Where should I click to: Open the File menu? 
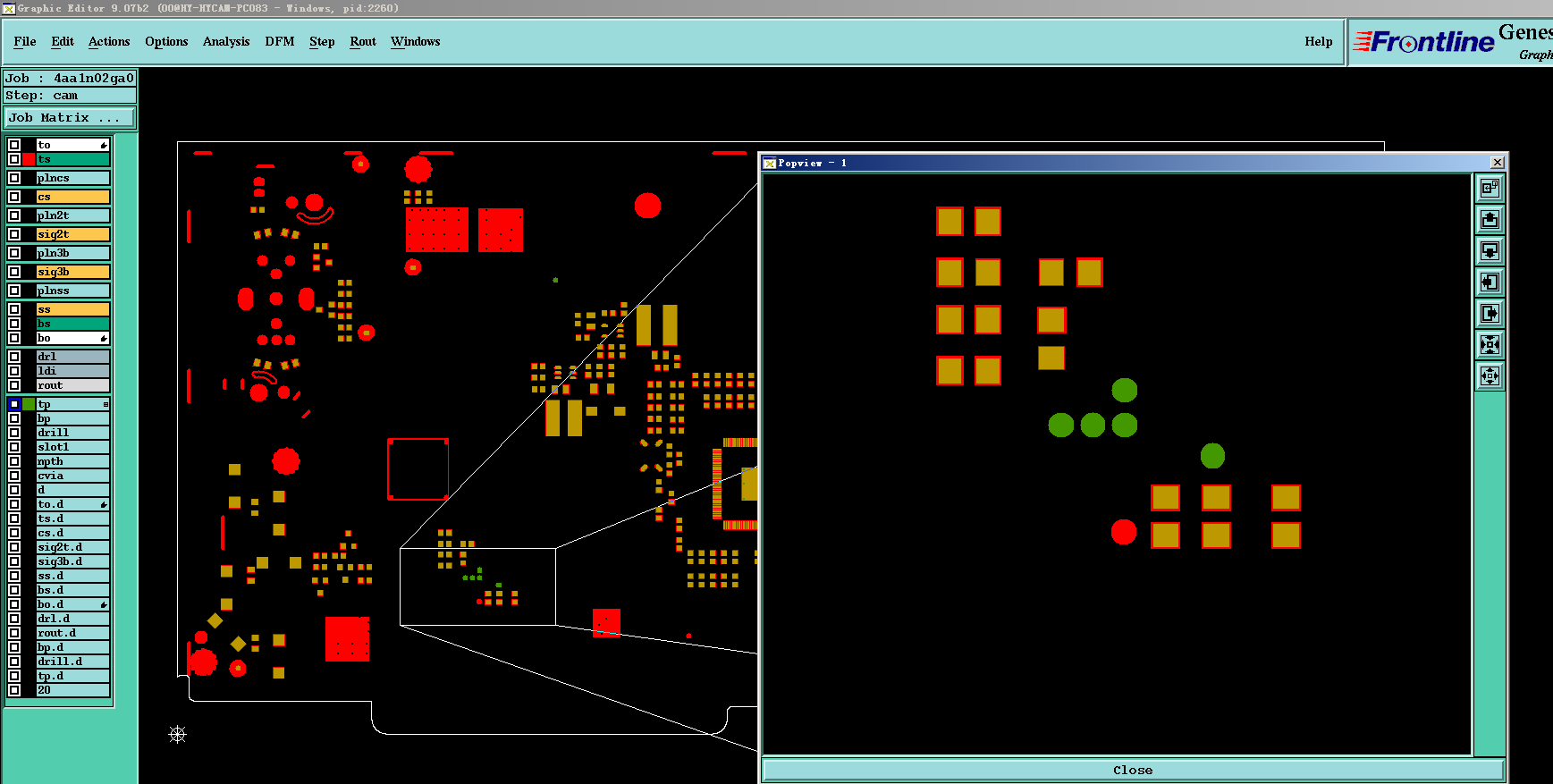[25, 41]
